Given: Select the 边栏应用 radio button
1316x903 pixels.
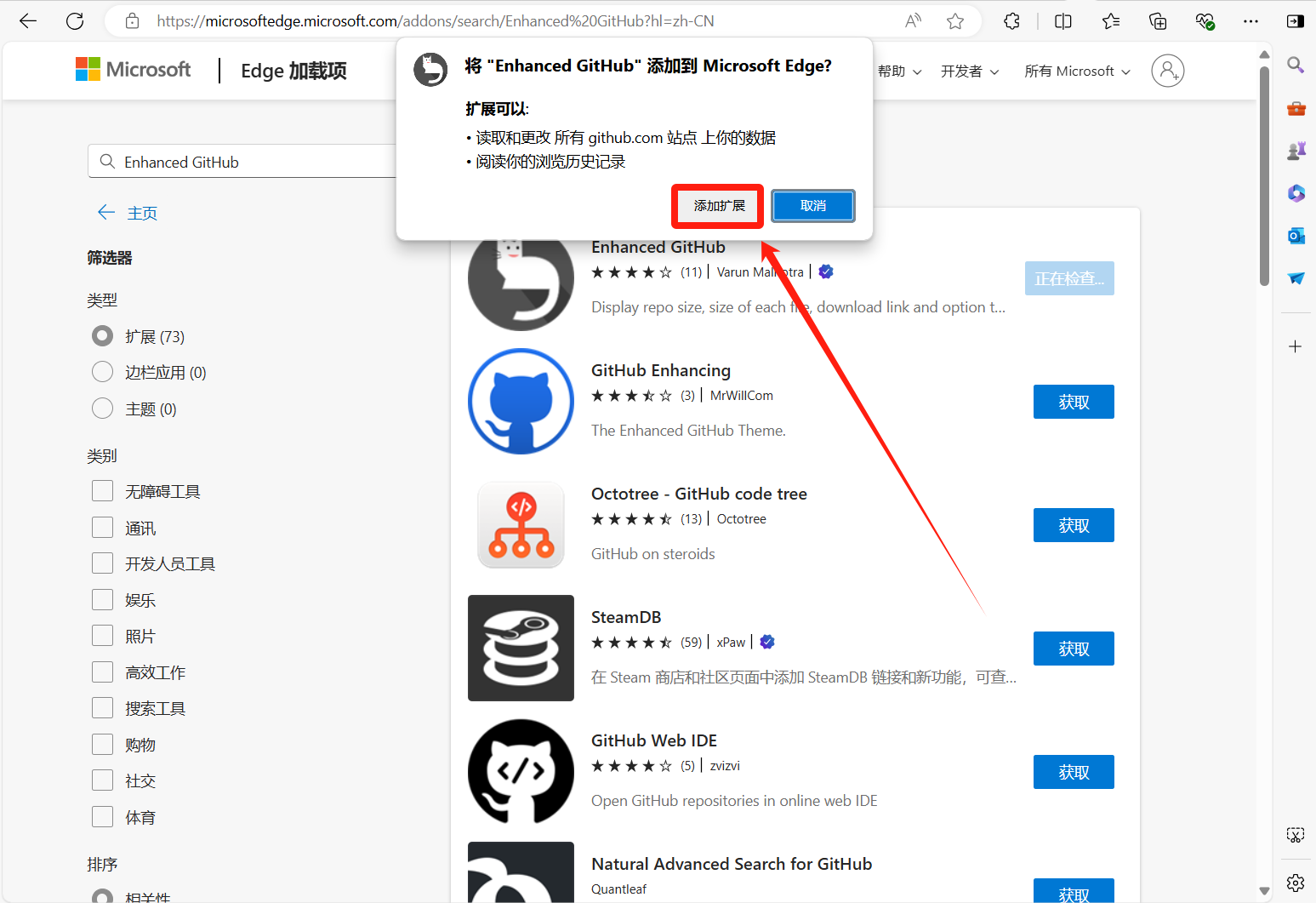Looking at the screenshot, I should pyautogui.click(x=103, y=372).
